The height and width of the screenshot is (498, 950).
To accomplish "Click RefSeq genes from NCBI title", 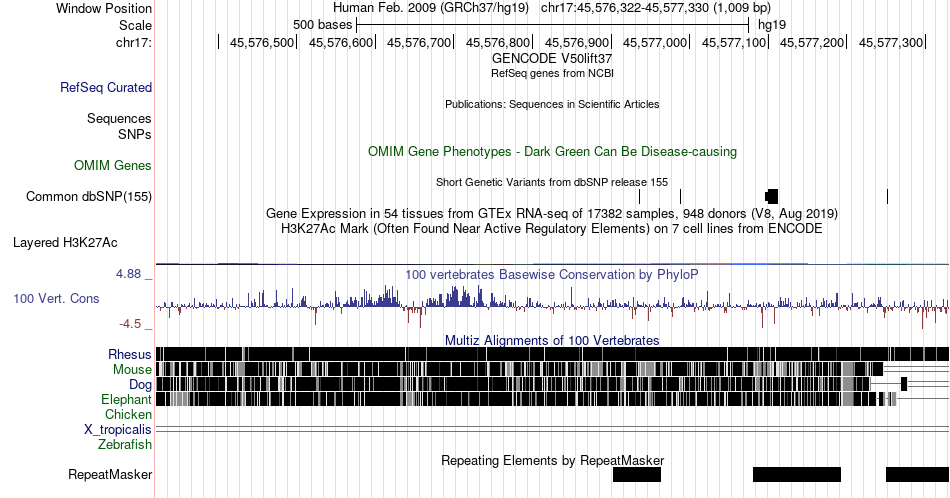I will (x=552, y=73).
